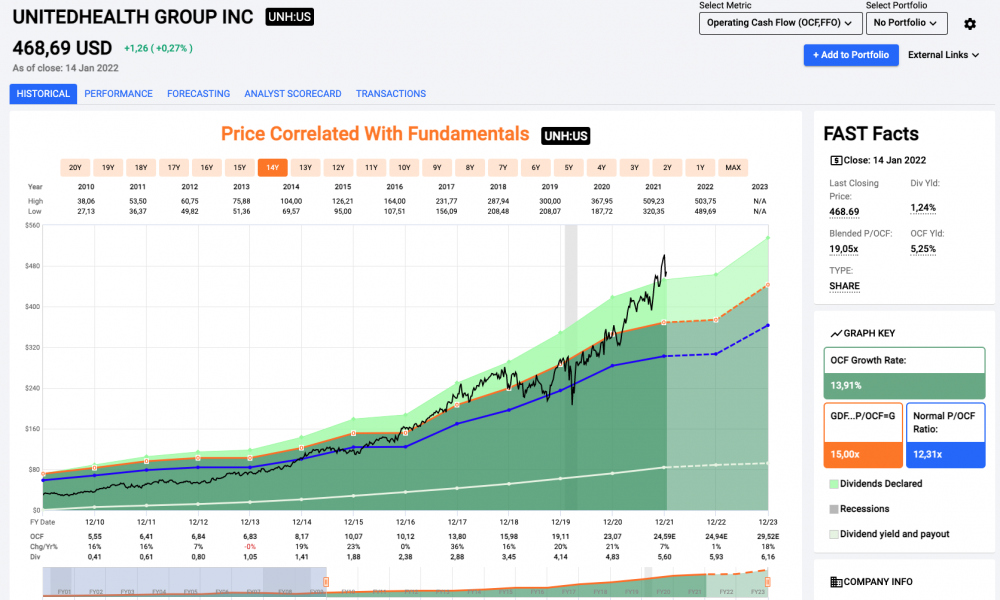Open the settings gear icon
This screenshot has height=600, width=1000.
tap(969, 24)
